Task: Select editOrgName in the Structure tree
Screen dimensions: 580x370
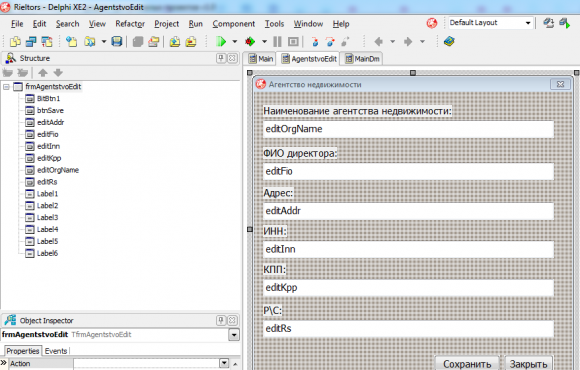Action: pos(58,170)
